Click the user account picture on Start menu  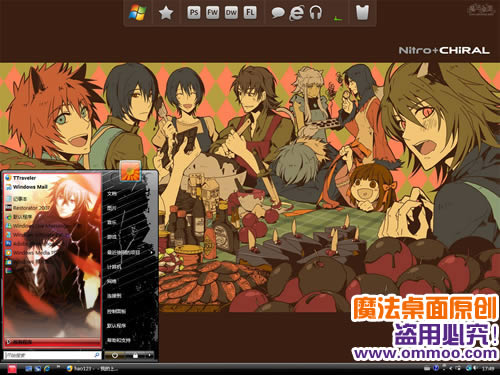pos(130,171)
